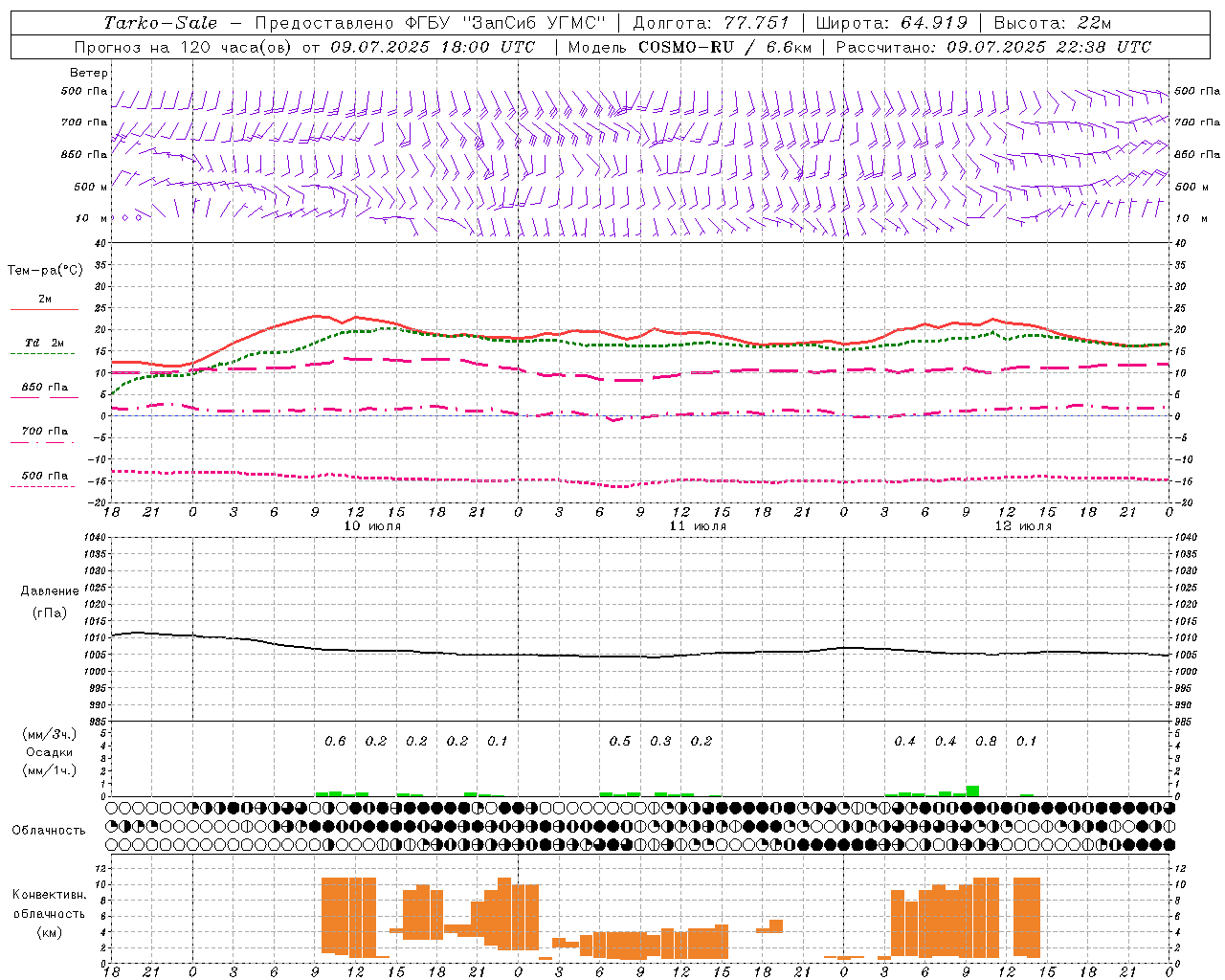Image resolution: width=1225 pixels, height=980 pixels.
Task: Click the 0.5 precipitation amount value
Action: click(x=620, y=741)
